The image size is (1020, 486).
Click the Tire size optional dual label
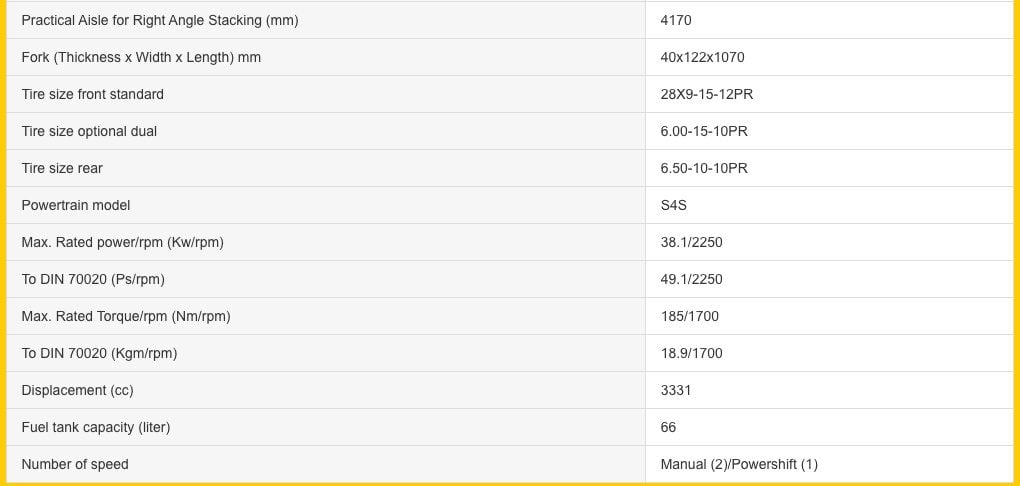coord(89,131)
